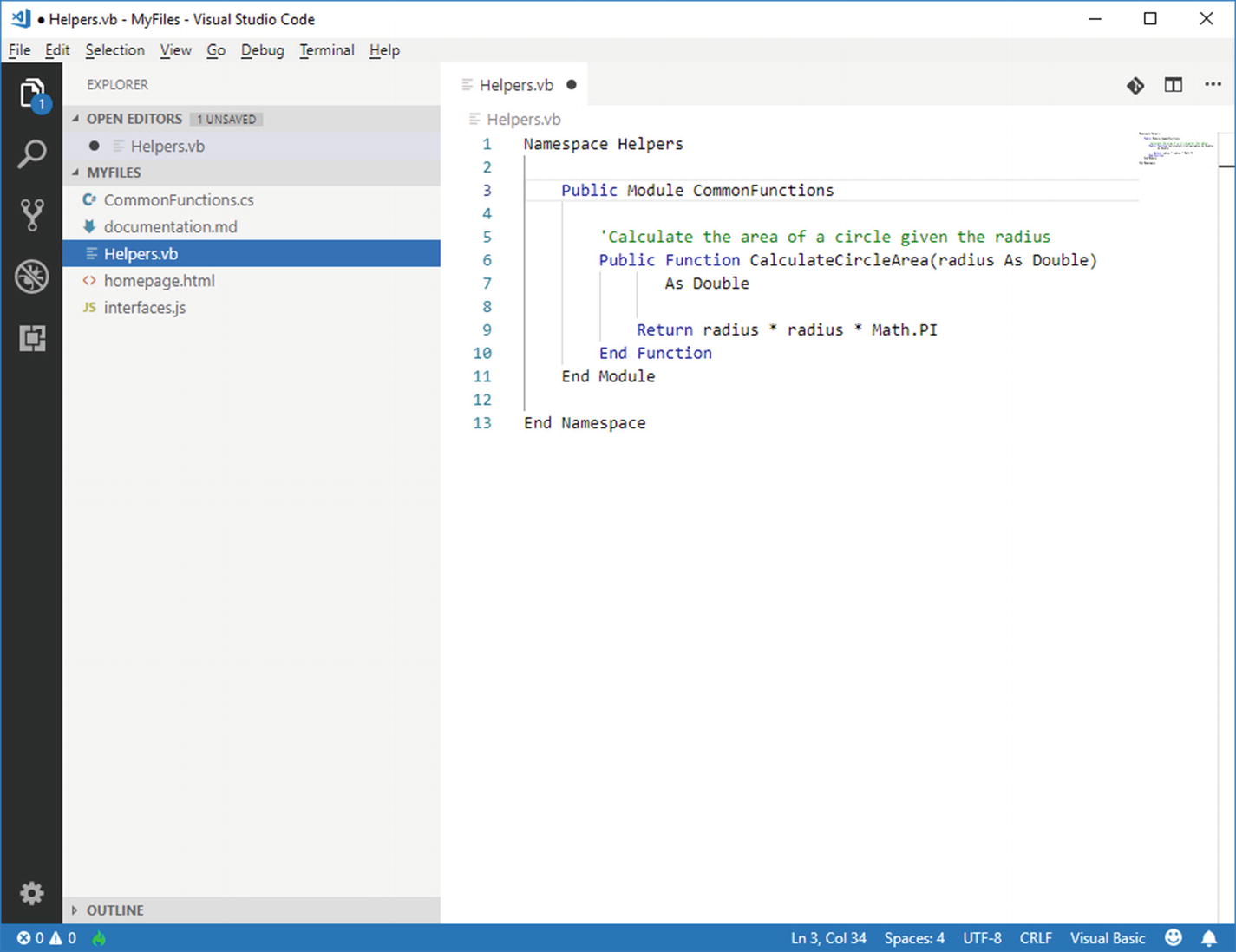The height and width of the screenshot is (952, 1236).
Task: Collapse the Open Editors section
Action: [x=134, y=119]
